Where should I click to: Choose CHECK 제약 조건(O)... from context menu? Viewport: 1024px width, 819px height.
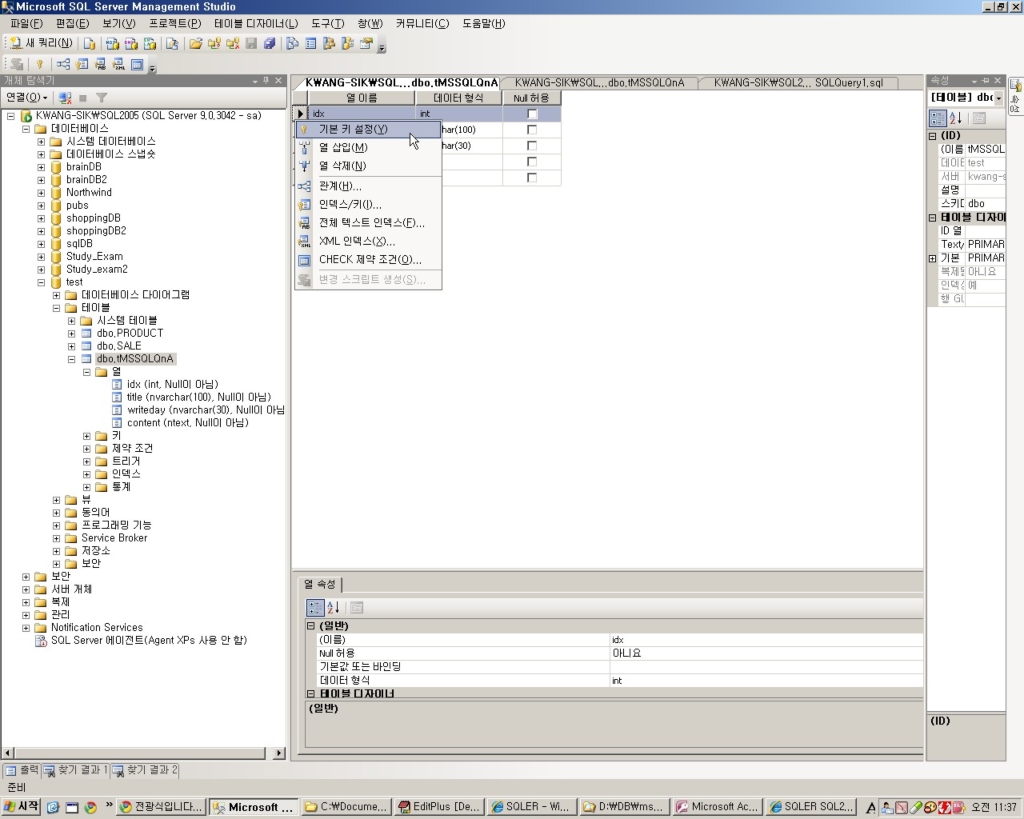click(x=368, y=259)
